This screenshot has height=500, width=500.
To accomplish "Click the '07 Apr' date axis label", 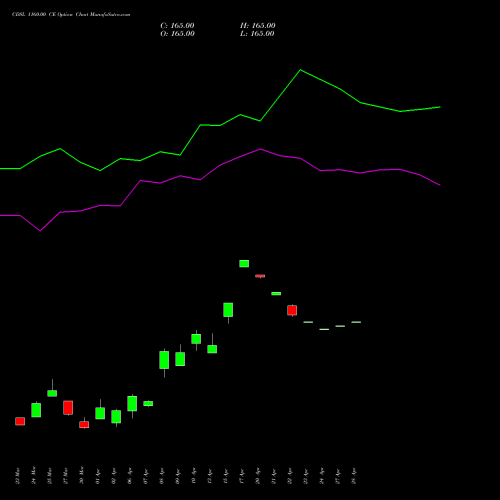I will pyautogui.click(x=145, y=476).
